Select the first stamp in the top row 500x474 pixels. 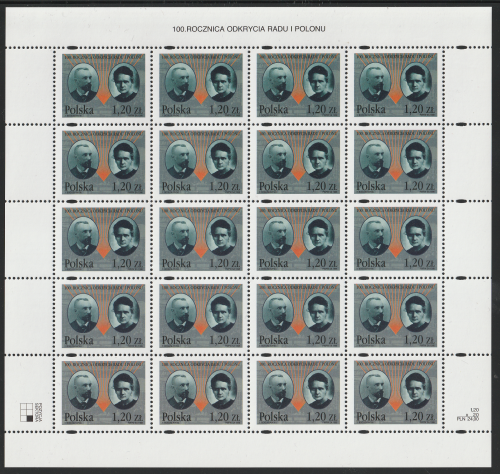pos(104,85)
